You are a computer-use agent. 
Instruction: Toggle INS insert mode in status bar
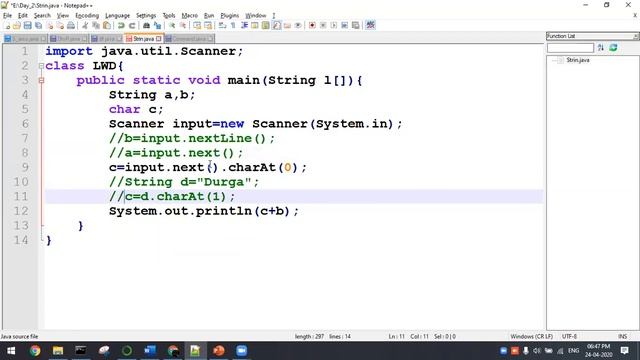[622, 336]
